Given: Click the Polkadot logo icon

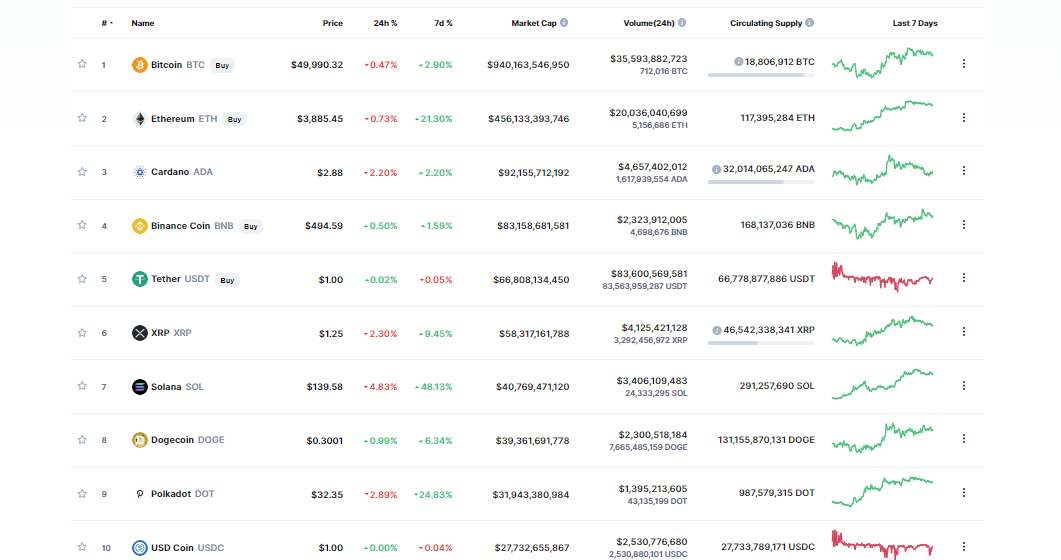Looking at the screenshot, I should (139, 494).
